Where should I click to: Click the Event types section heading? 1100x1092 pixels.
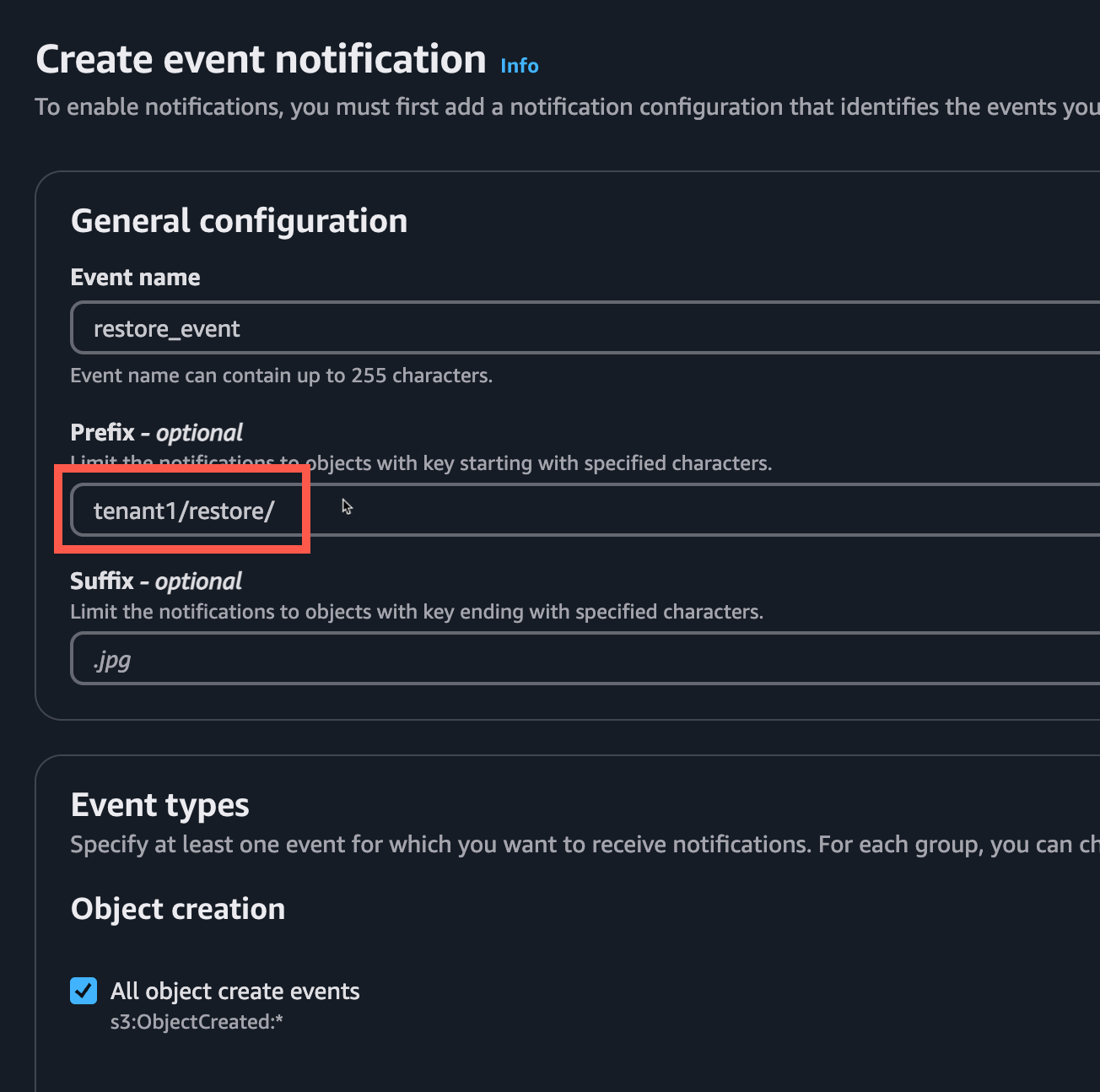click(159, 805)
